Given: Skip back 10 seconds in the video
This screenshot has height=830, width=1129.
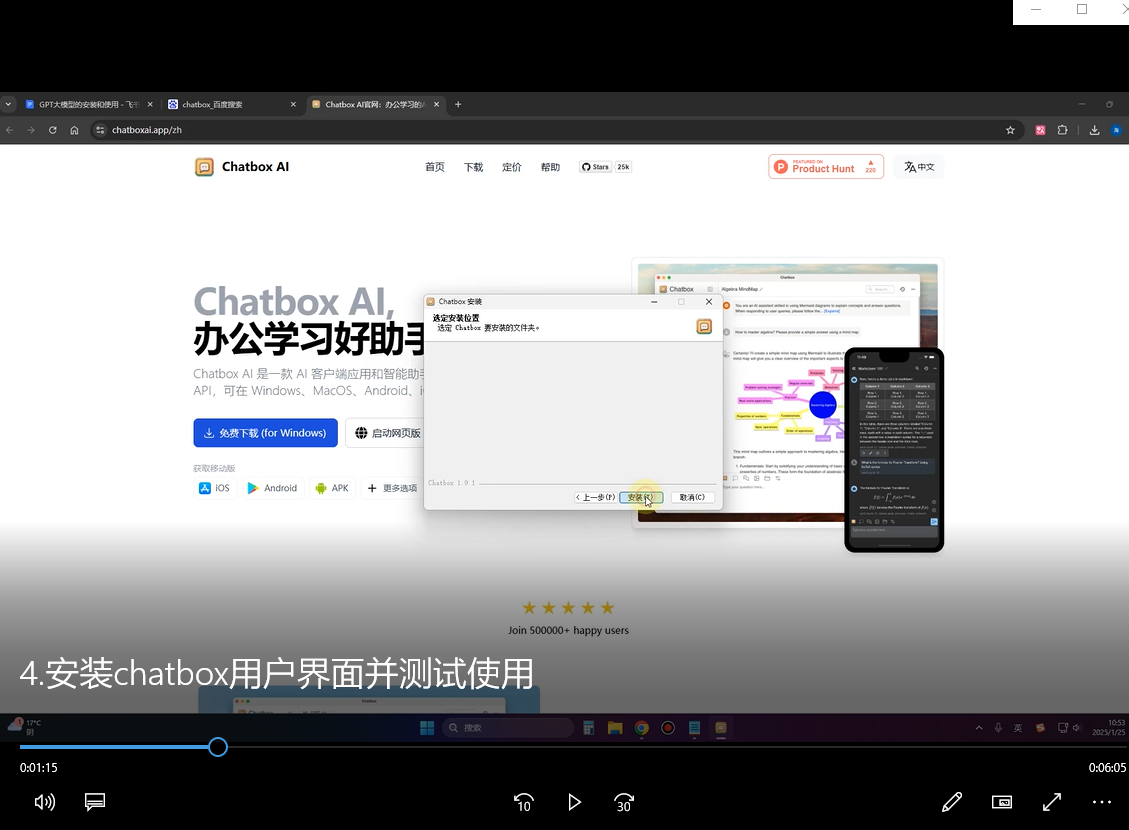Looking at the screenshot, I should click(523, 802).
